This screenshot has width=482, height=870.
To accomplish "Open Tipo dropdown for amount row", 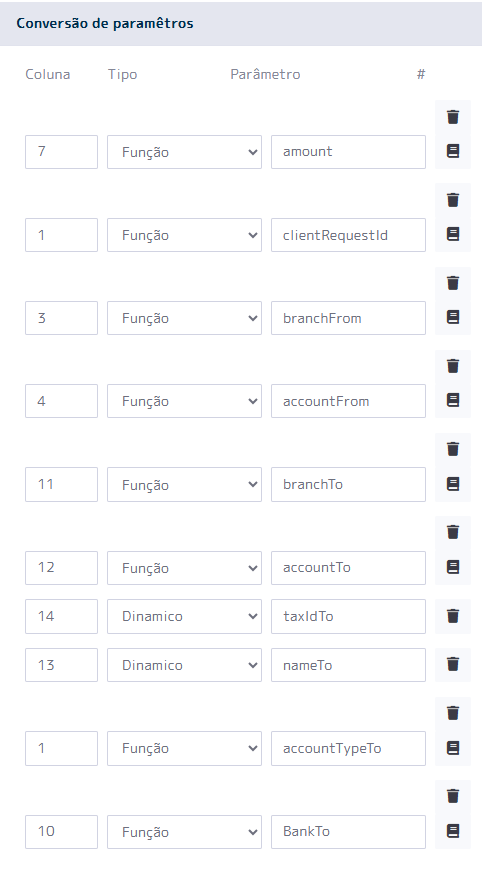I will [184, 152].
